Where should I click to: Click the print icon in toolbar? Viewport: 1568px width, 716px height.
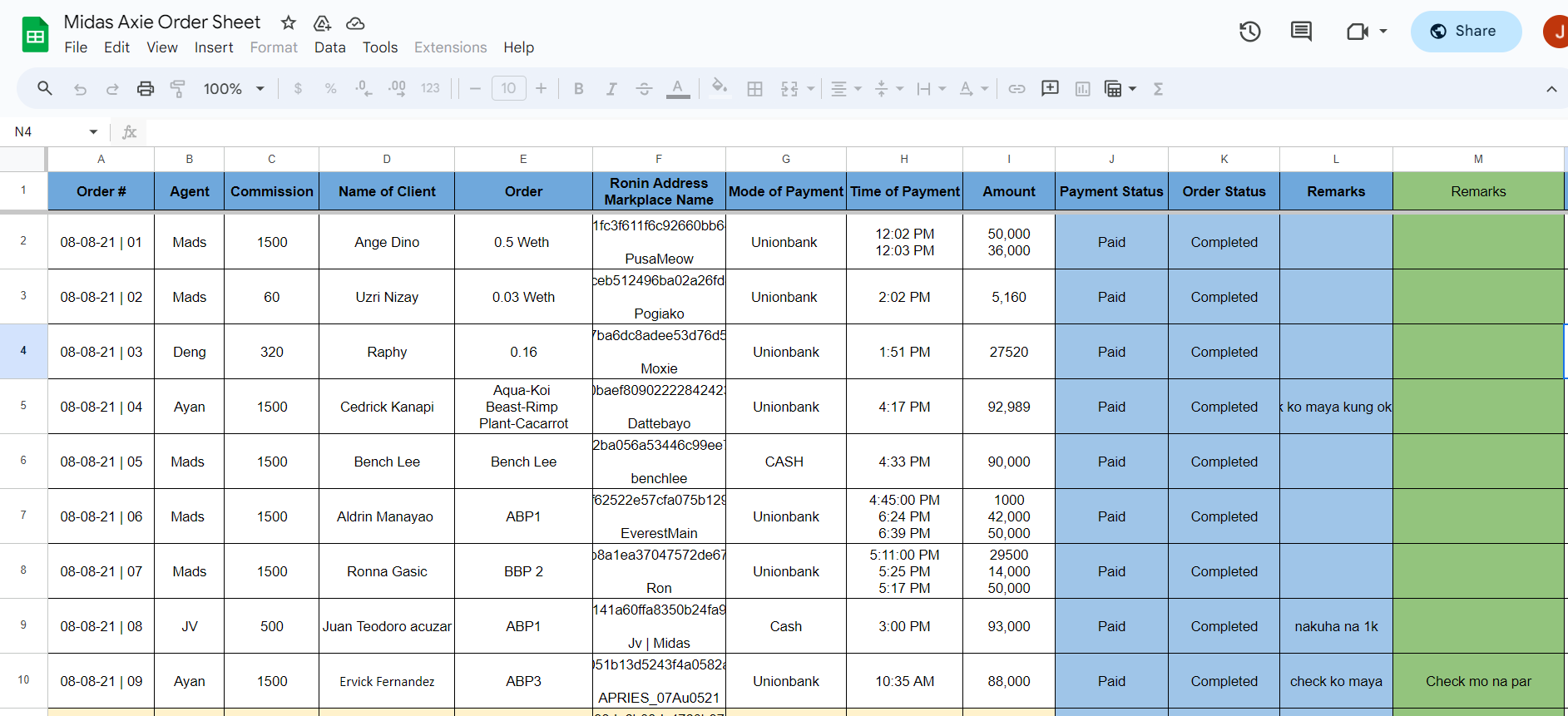coord(146,88)
